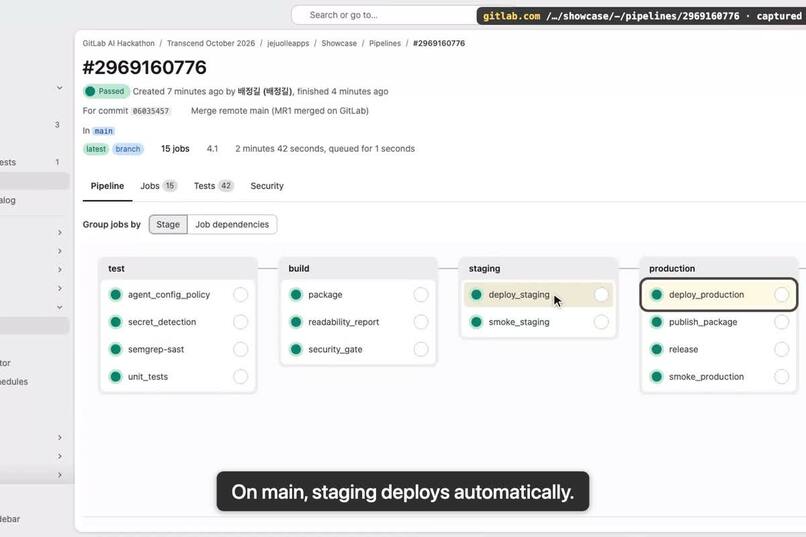The image size is (806, 537).
Task: Retry the agent_config_policy job using its action button
Action: tap(240, 294)
